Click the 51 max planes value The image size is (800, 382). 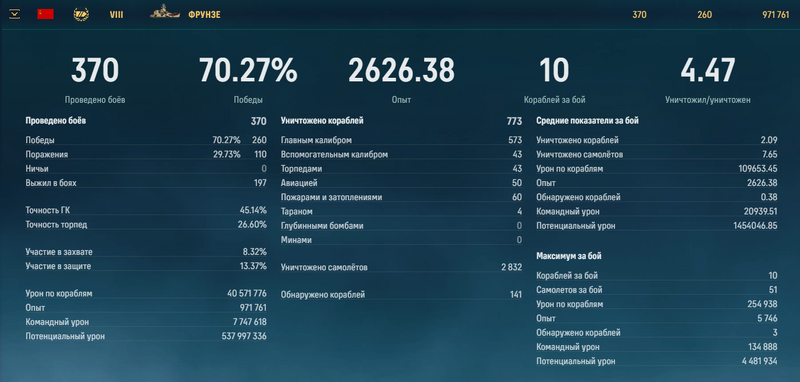773,290
